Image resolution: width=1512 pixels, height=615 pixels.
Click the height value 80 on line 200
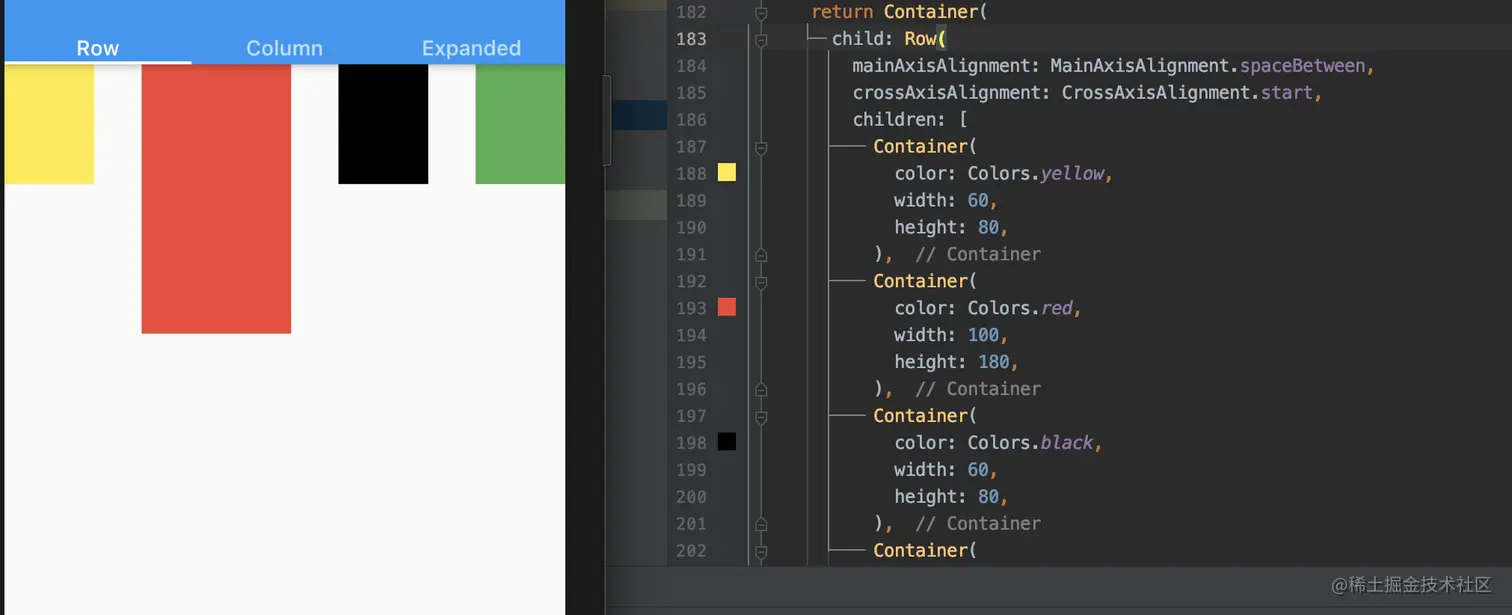point(988,497)
